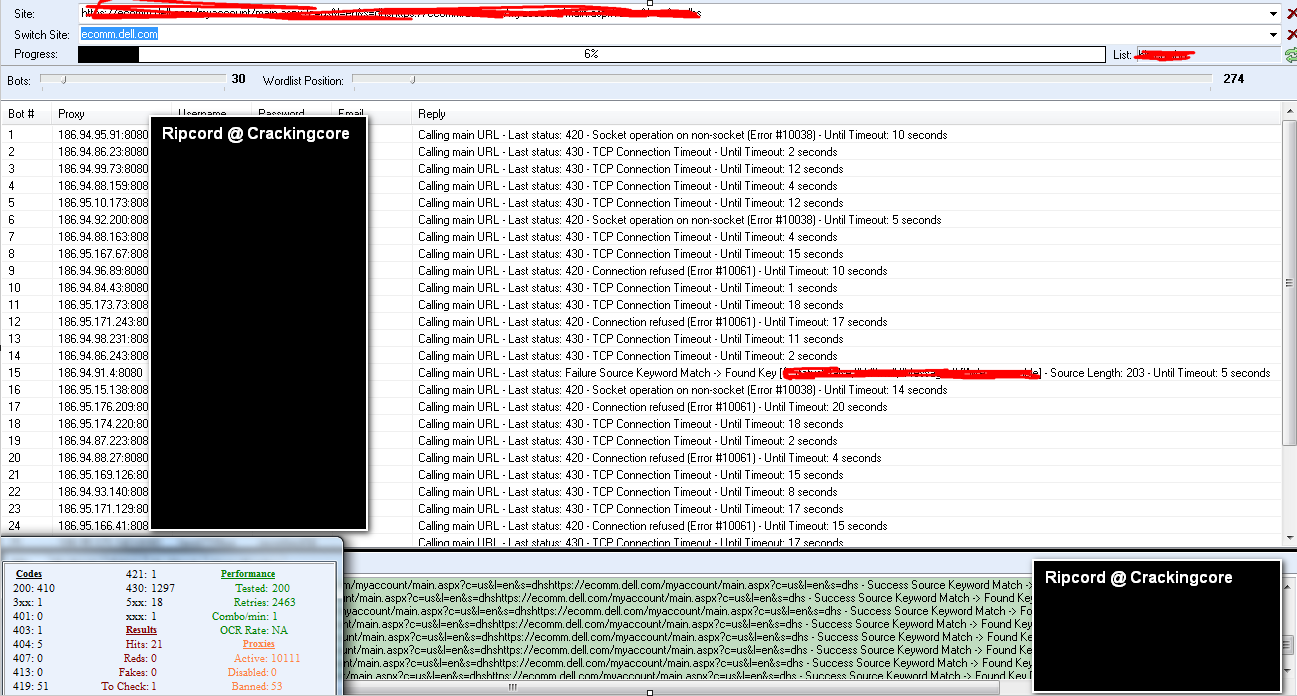Click the first hit line in the green log
Screen dimensions: 1297x696
tap(688, 585)
